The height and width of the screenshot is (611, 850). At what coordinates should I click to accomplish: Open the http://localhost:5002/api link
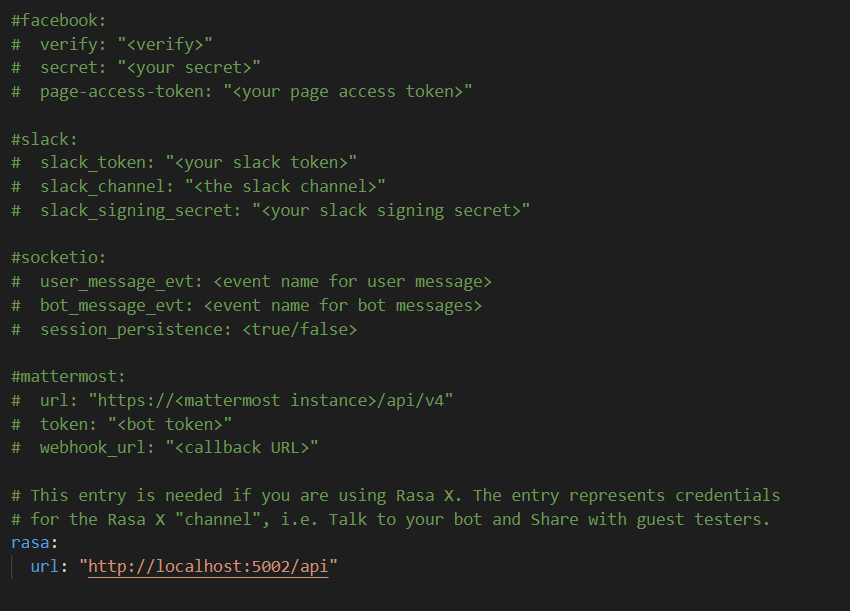208,567
